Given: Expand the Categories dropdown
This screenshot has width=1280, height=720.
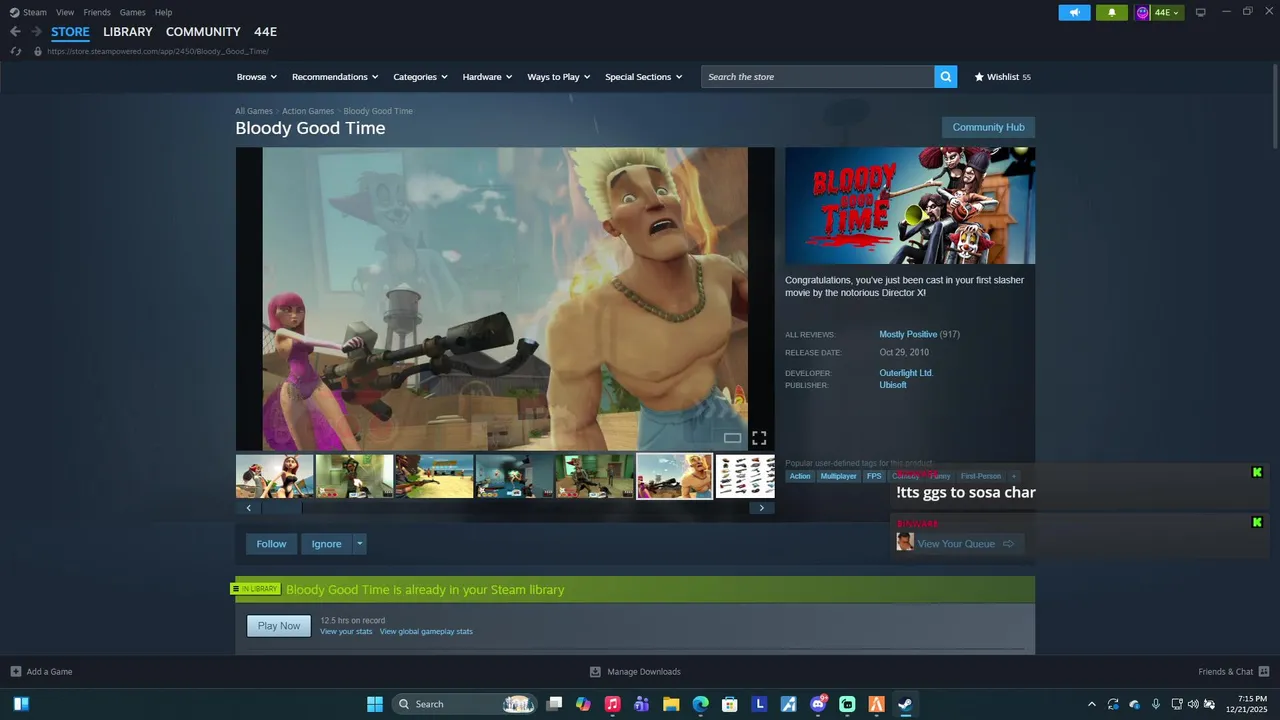Looking at the screenshot, I should click(x=420, y=76).
